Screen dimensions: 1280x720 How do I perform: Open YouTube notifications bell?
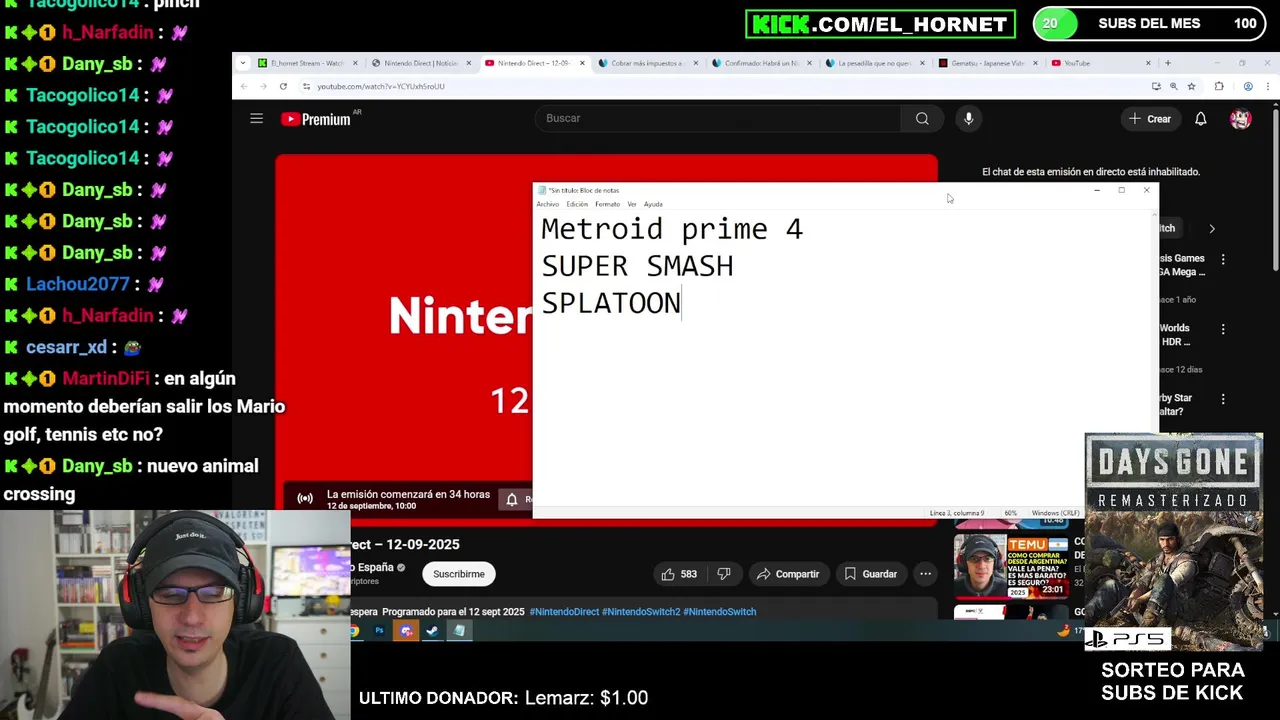tap(1200, 119)
